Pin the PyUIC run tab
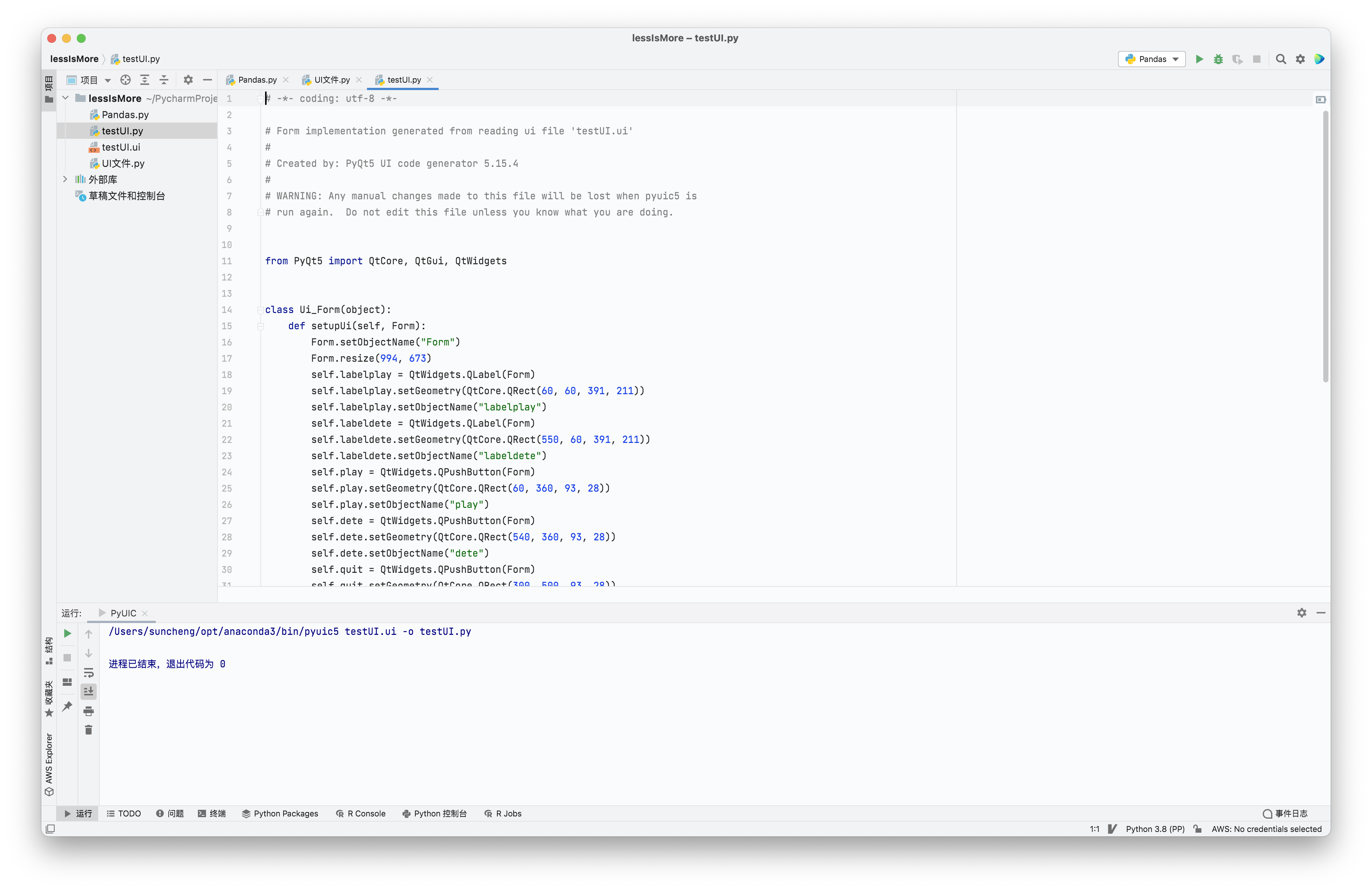This screenshot has height=891, width=1372. click(68, 705)
